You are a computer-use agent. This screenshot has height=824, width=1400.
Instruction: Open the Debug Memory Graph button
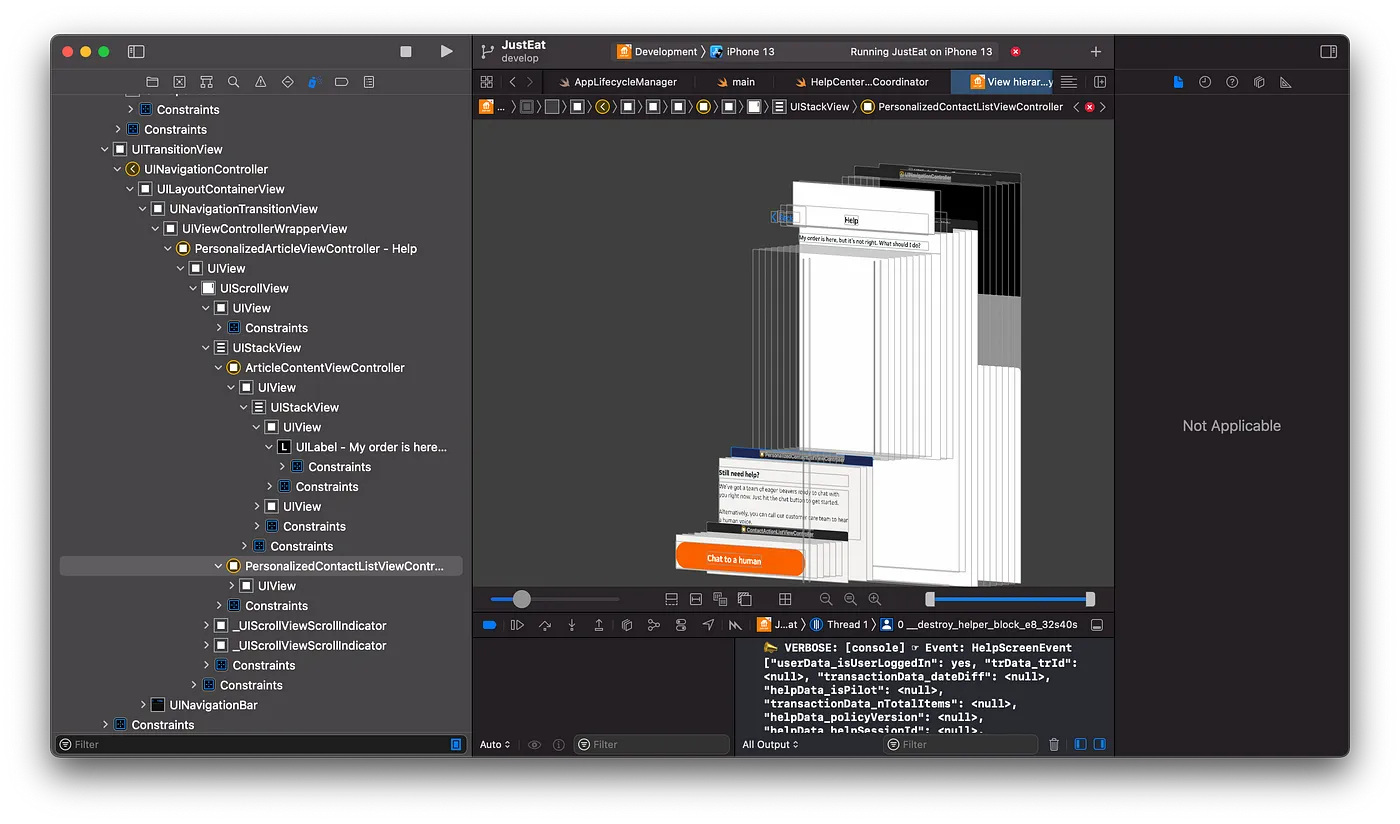point(654,625)
